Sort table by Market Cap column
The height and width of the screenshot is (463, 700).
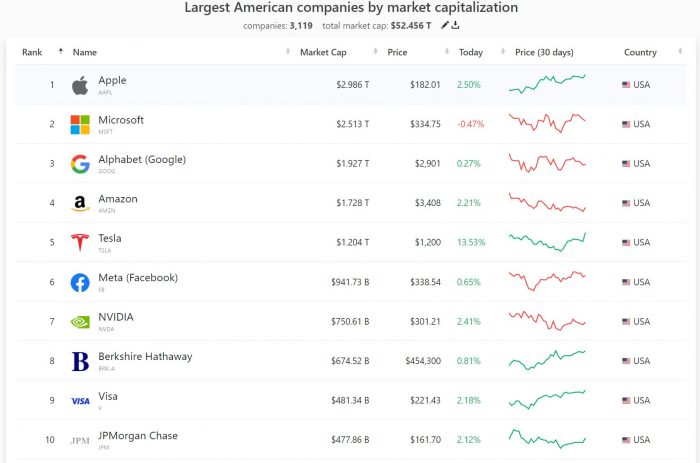(321, 52)
